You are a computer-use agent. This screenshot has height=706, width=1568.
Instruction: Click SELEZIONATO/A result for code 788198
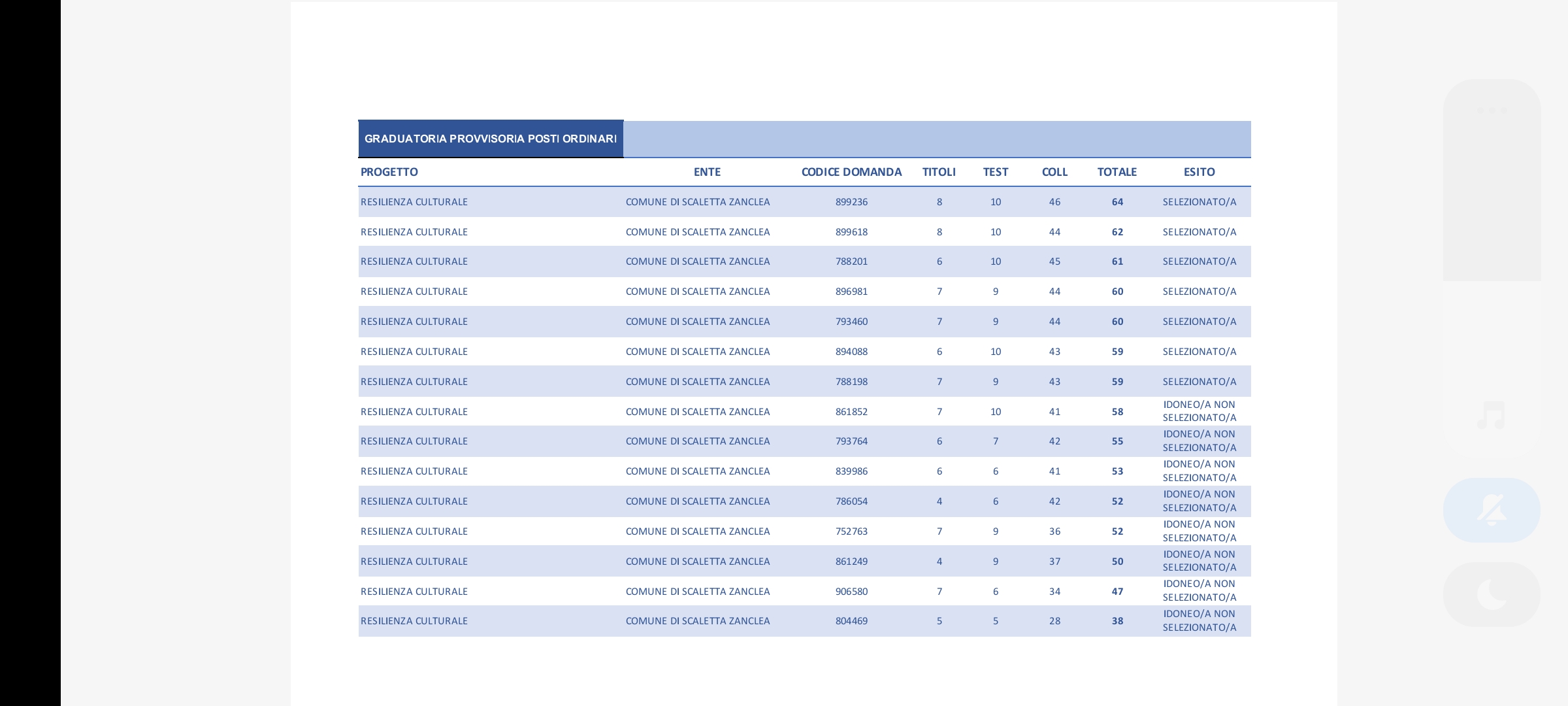(x=1199, y=382)
